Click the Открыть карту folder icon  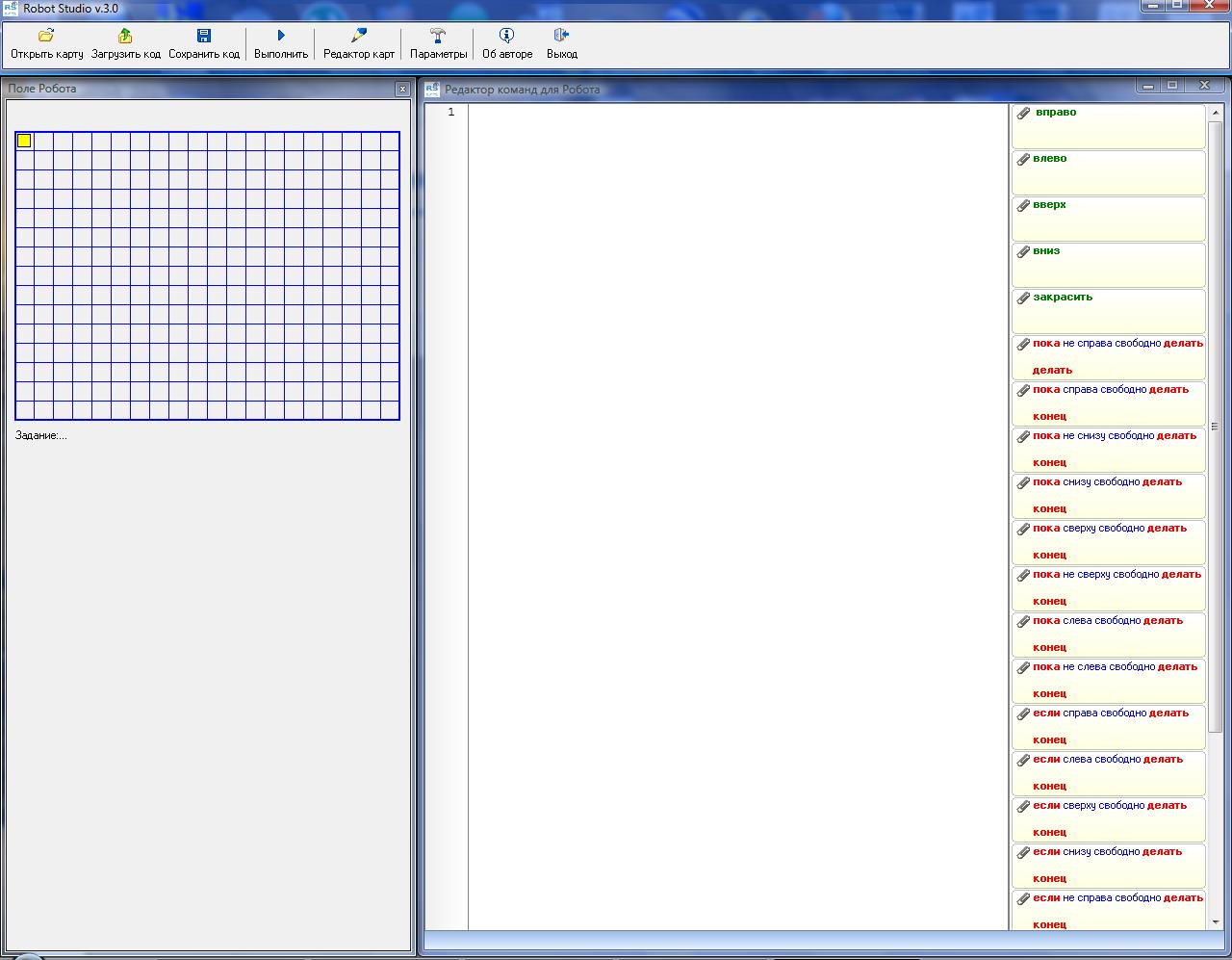click(46, 36)
